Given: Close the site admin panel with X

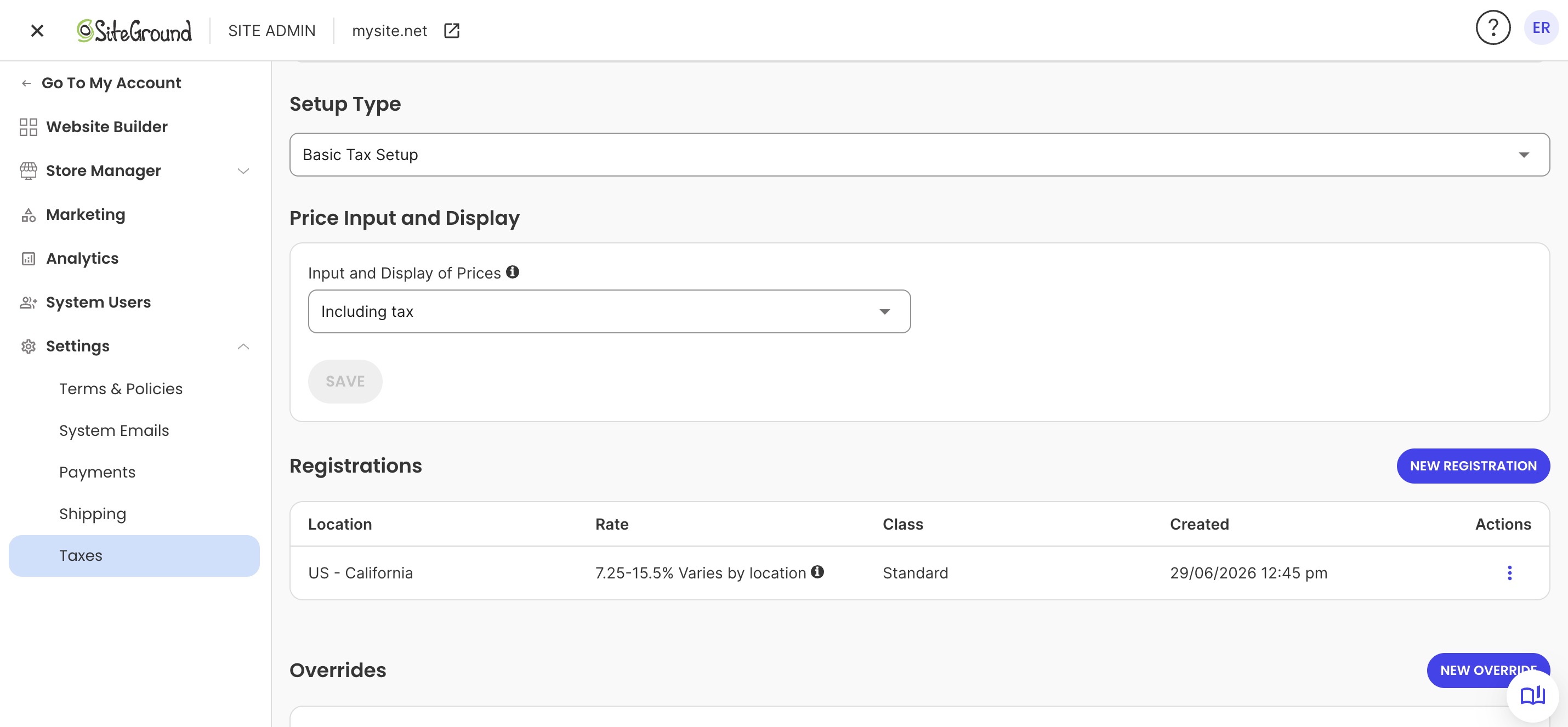Looking at the screenshot, I should tap(37, 31).
